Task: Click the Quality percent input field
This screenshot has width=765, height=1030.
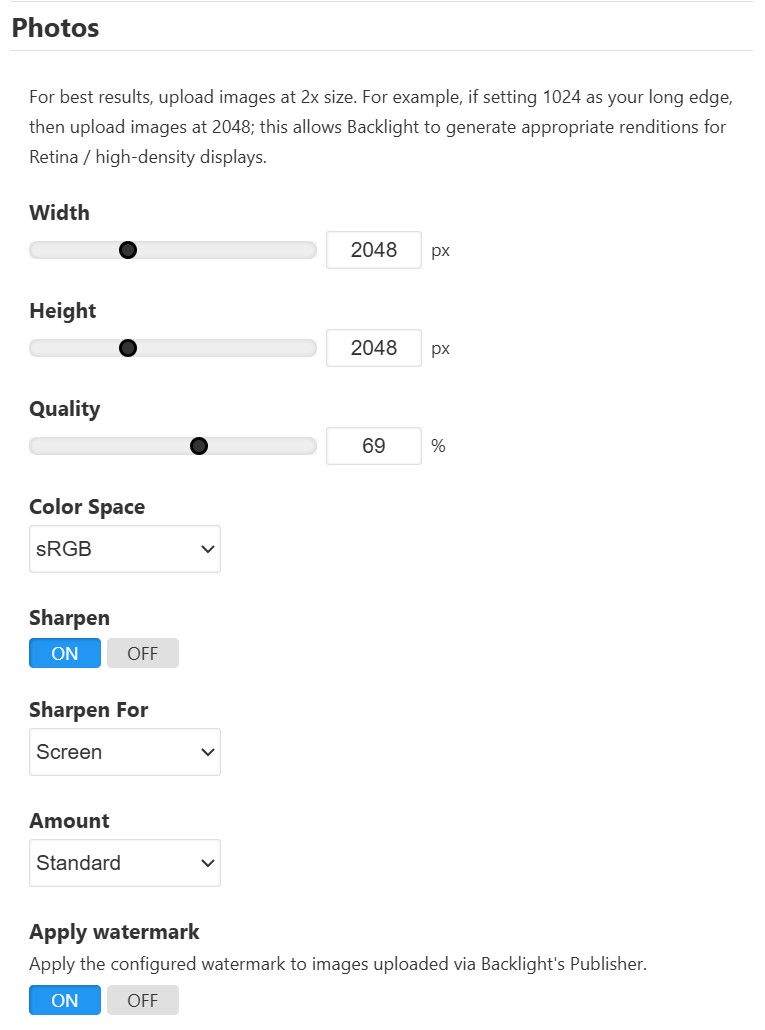Action: 373,446
